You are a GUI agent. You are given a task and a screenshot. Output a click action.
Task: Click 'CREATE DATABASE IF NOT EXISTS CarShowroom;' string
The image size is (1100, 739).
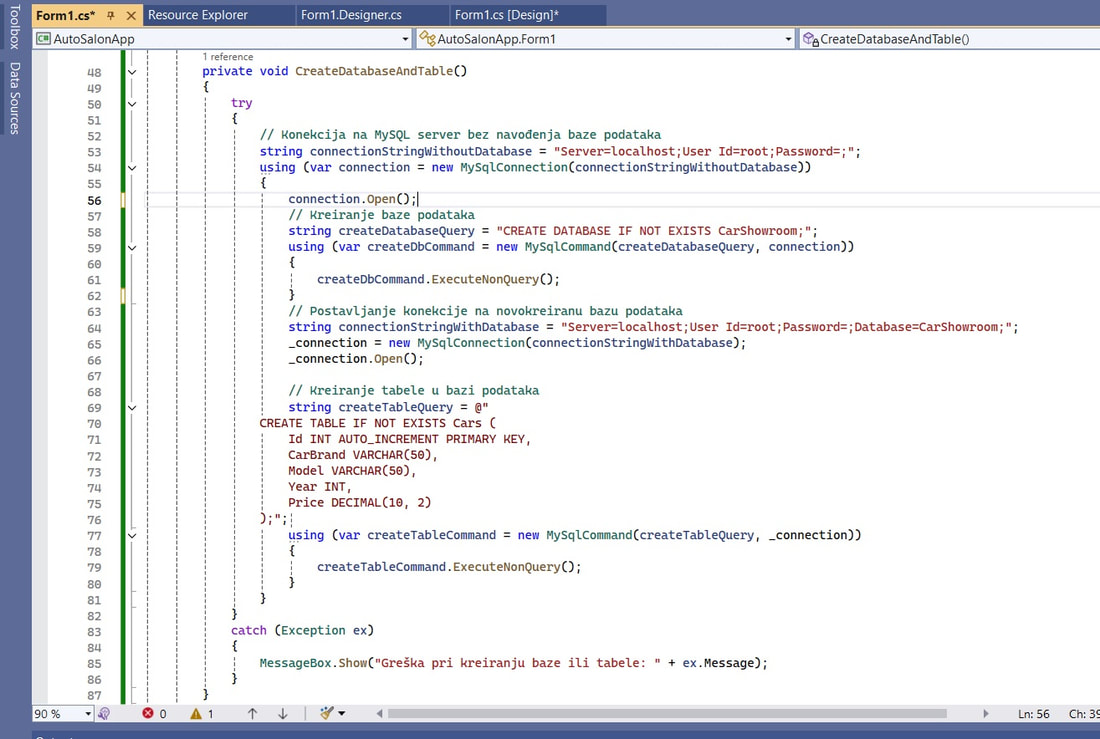(653, 231)
